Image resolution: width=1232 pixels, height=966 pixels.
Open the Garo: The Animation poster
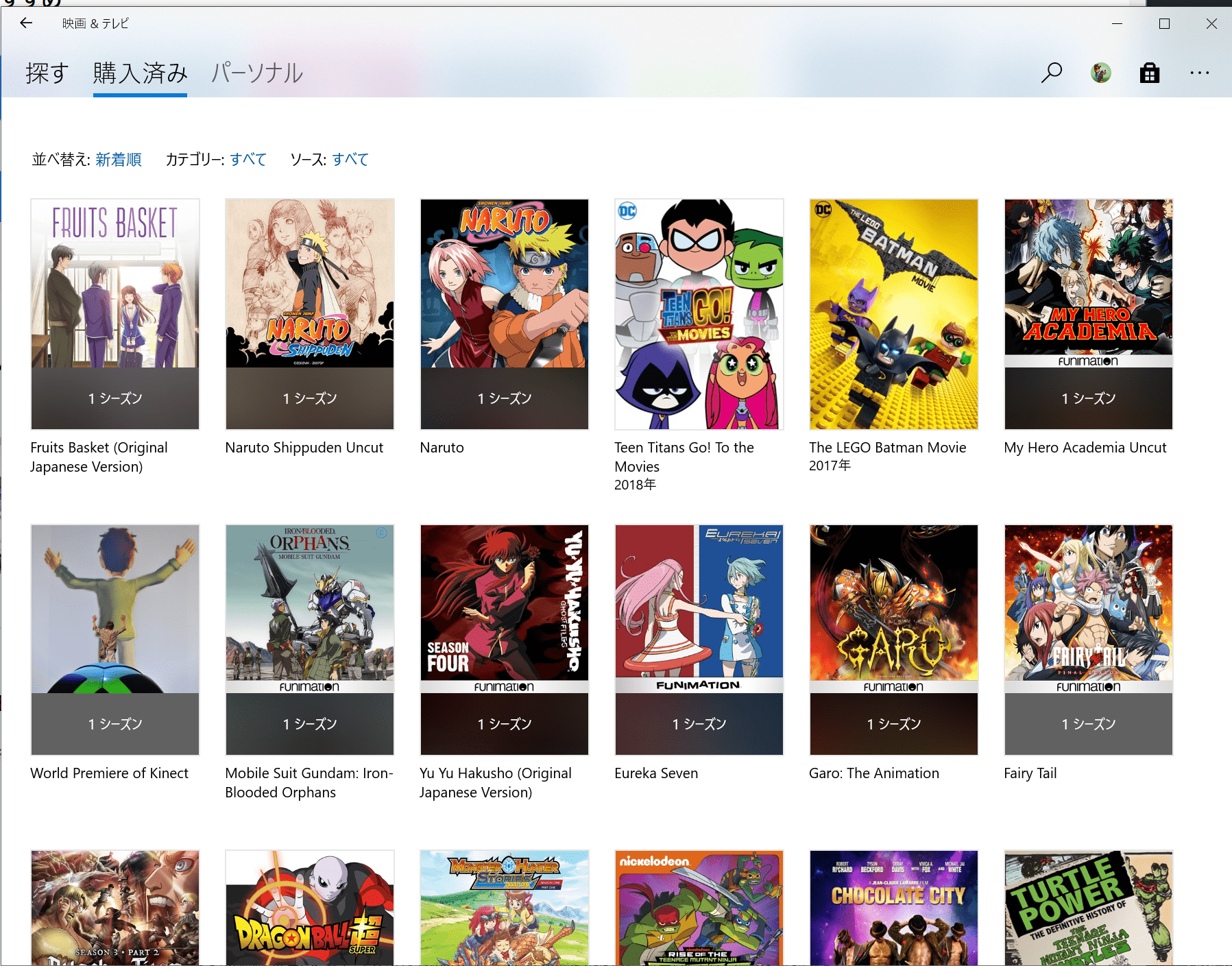894,640
